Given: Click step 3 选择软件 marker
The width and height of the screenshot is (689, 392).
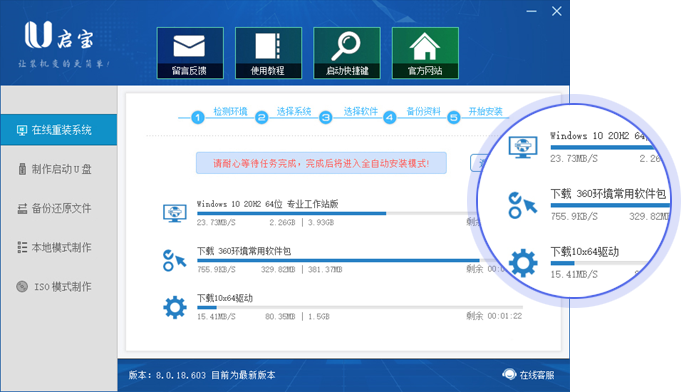Looking at the screenshot, I should tap(326, 118).
